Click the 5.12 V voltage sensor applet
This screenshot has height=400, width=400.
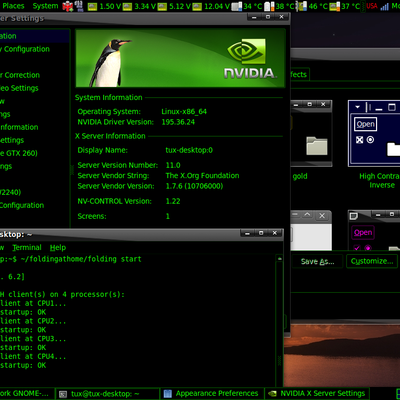[x=174, y=6]
